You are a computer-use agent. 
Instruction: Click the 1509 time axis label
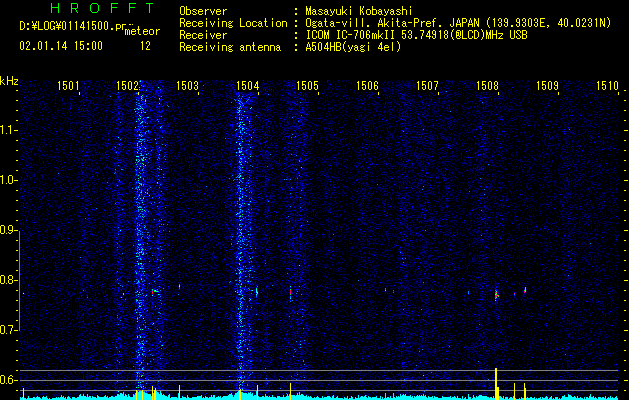click(547, 86)
